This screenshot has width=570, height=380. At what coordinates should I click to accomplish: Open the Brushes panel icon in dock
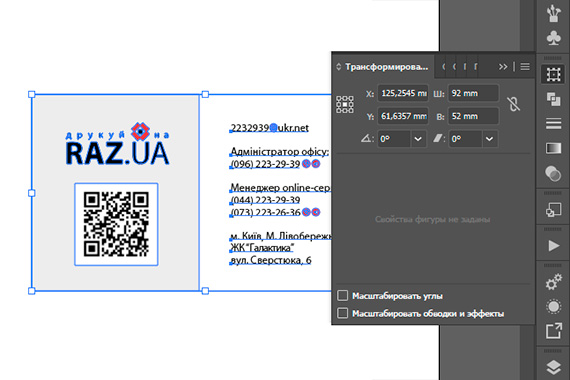coord(553,13)
